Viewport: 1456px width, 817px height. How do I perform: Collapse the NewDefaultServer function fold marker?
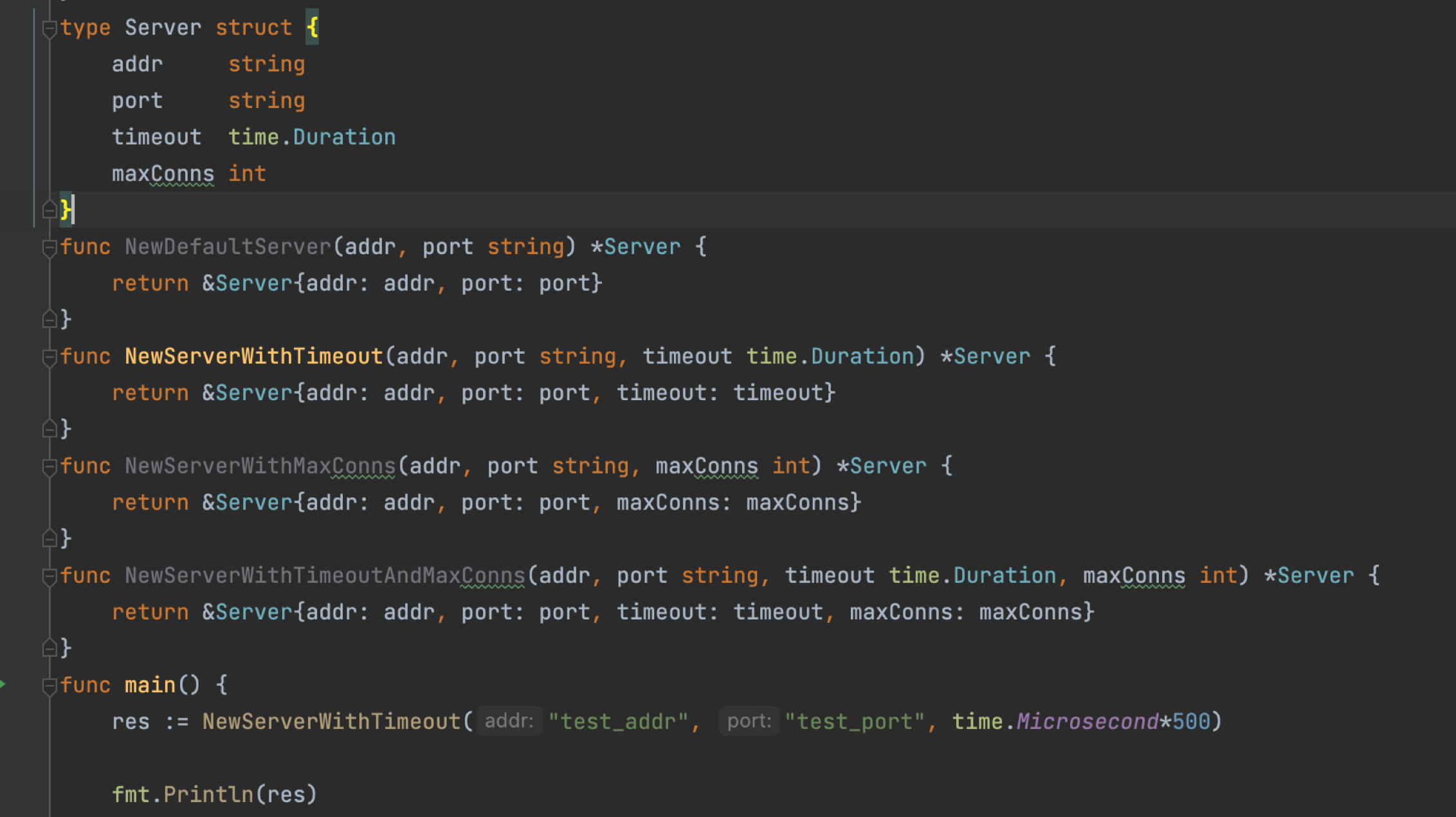coord(49,248)
